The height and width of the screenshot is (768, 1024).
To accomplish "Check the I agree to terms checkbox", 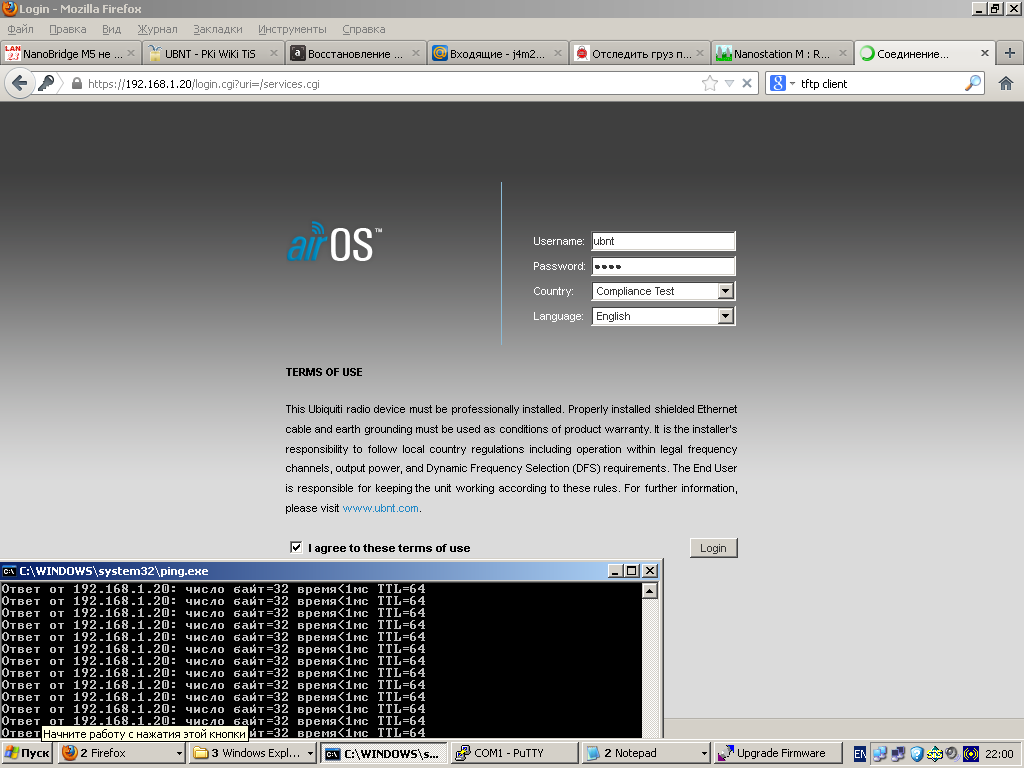I will coord(296,547).
